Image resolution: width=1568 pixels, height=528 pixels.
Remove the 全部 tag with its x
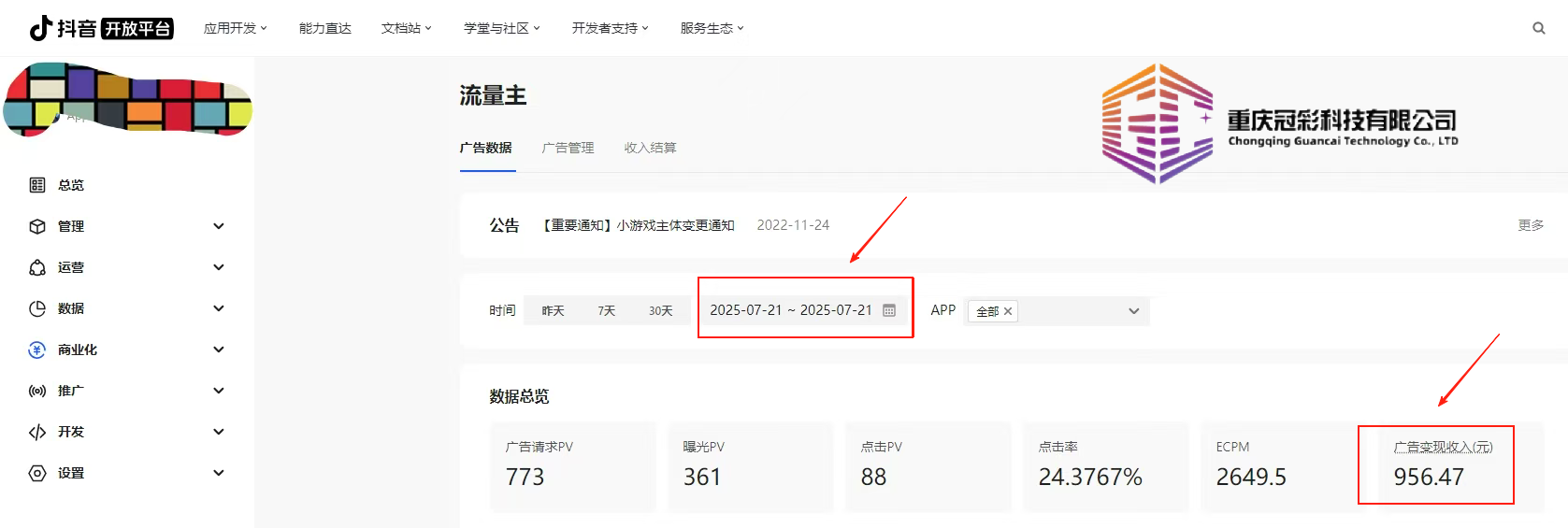click(1008, 311)
